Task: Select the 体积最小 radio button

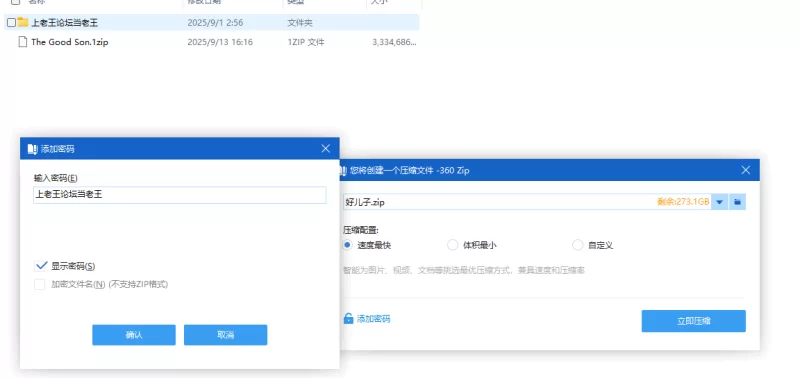Action: coord(453,245)
